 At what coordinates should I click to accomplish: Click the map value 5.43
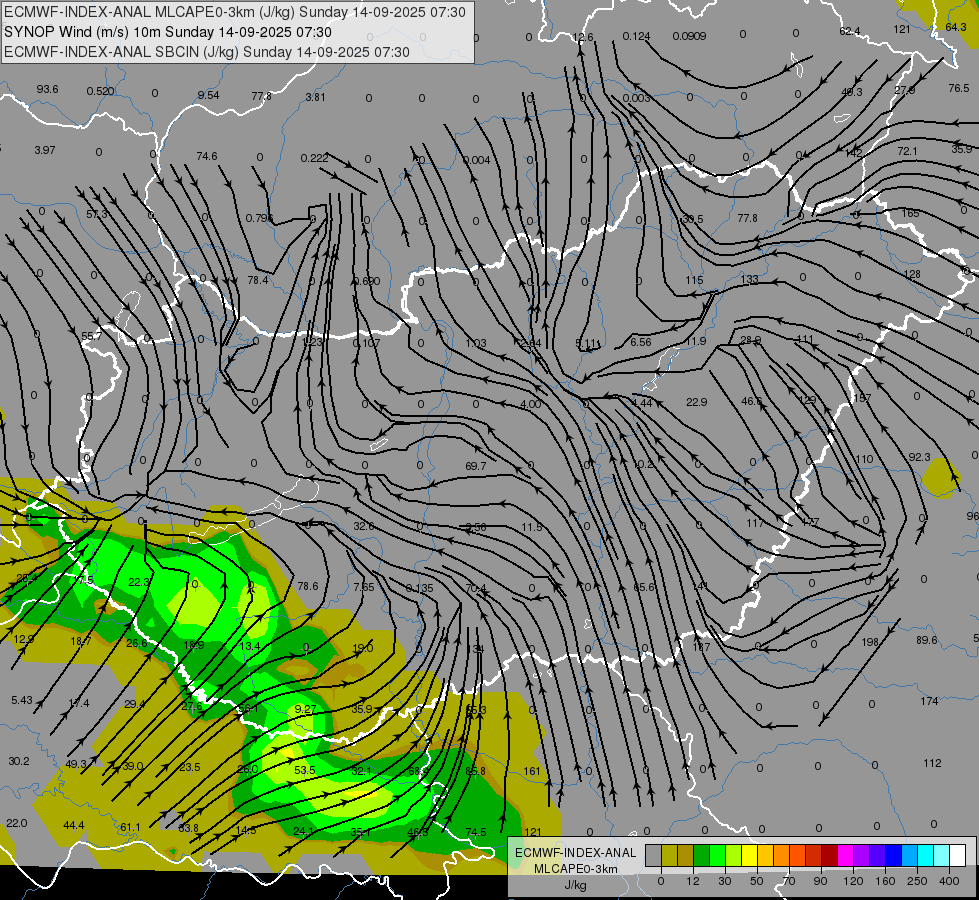pos(22,700)
